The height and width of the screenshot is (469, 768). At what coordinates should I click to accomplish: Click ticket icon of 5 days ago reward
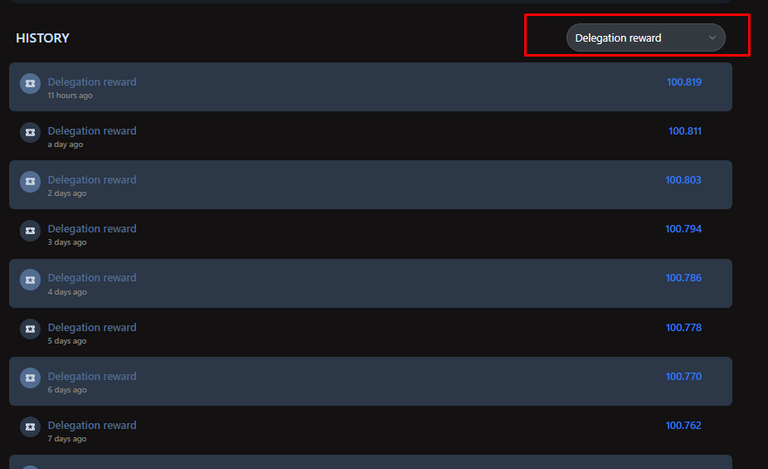coord(30,328)
